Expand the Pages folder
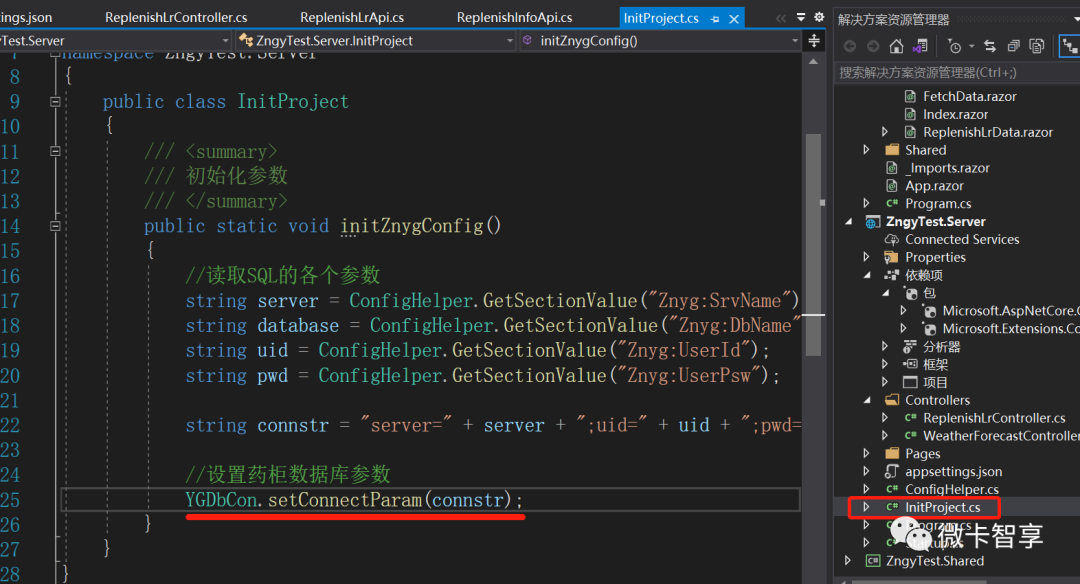This screenshot has width=1080, height=584. (x=866, y=453)
